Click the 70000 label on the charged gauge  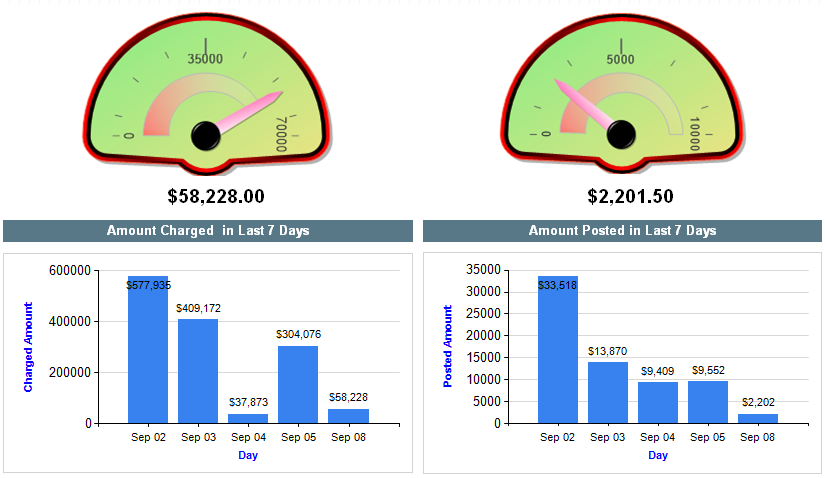[x=281, y=134]
